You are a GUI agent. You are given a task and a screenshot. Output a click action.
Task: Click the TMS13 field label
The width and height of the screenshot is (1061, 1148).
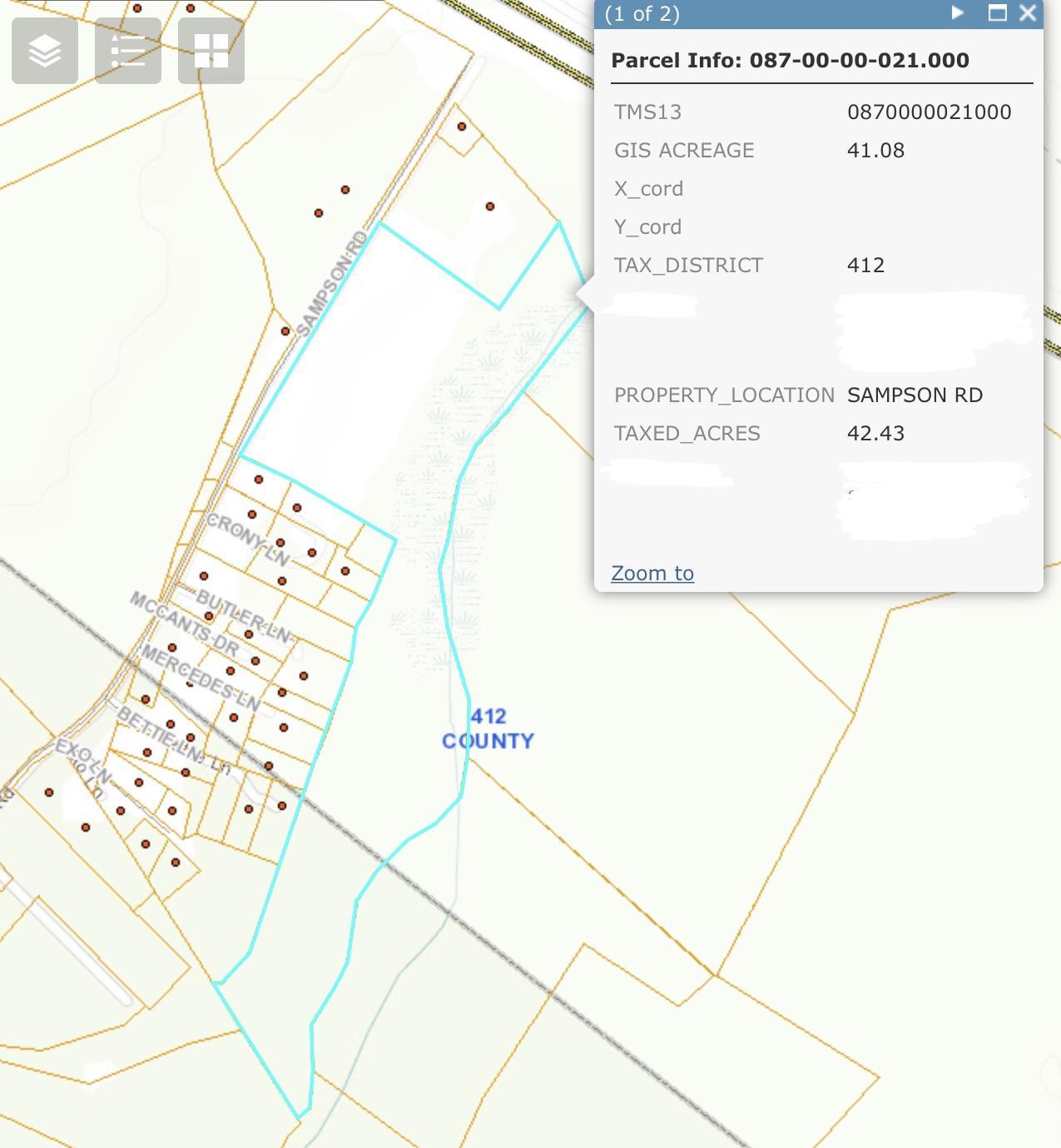point(647,112)
